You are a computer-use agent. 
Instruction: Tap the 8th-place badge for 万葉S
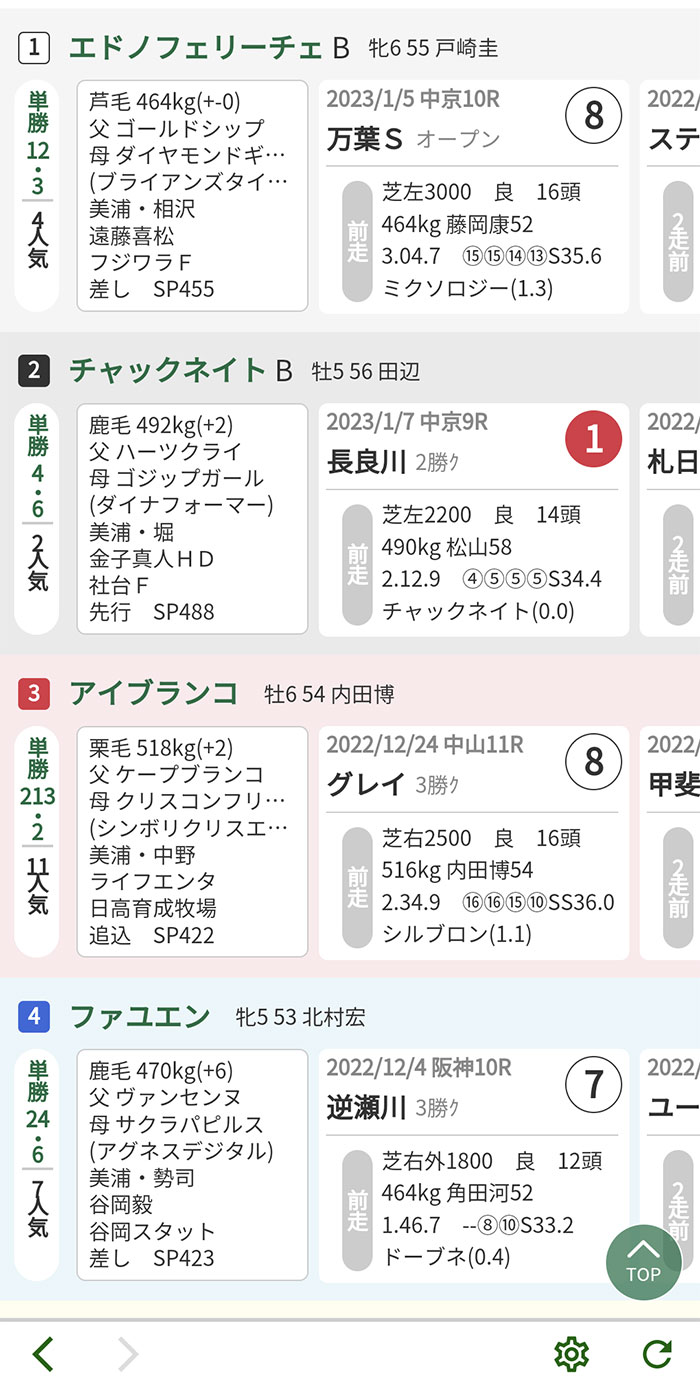[594, 116]
